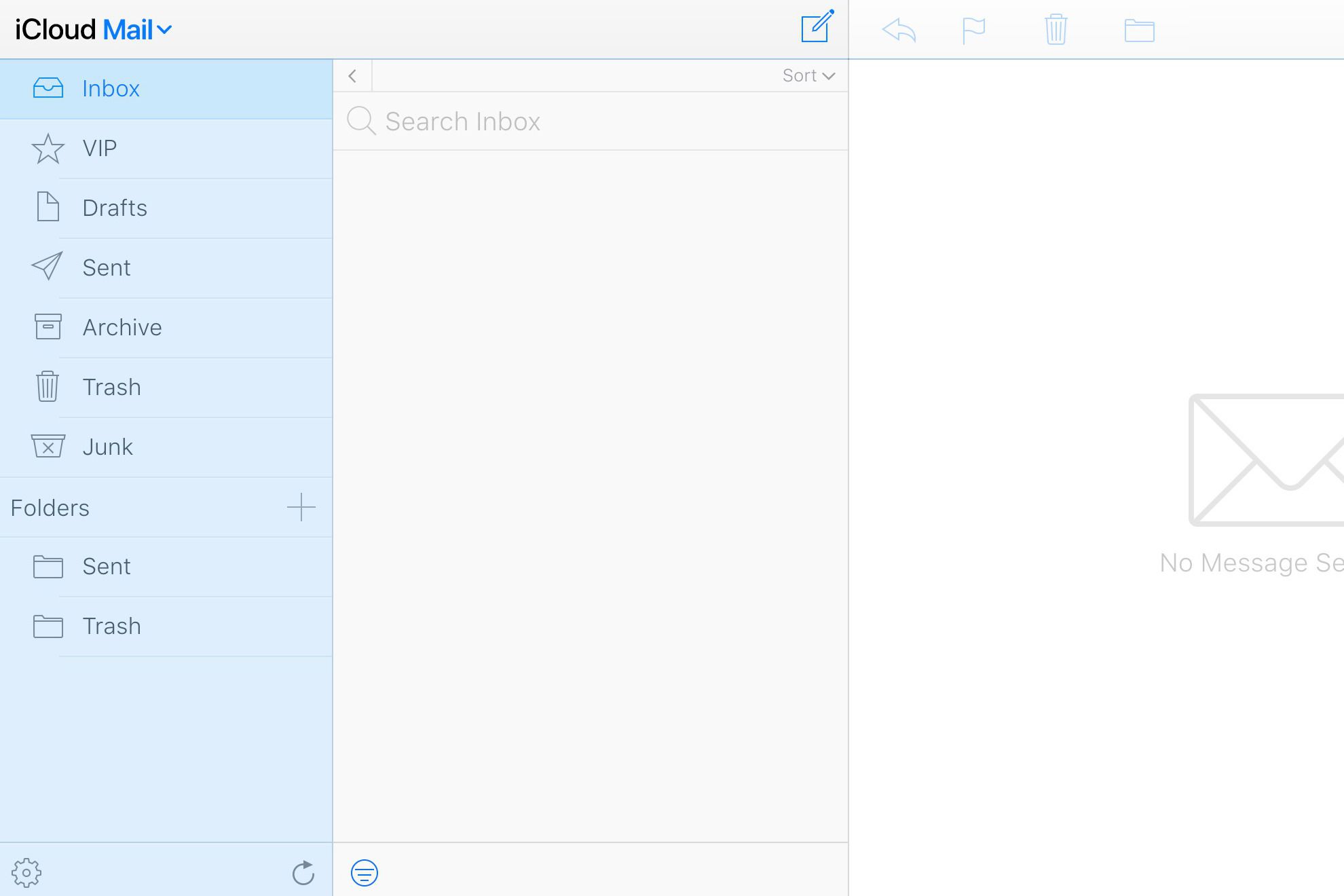
Task: Delete the message with the toolbar trash icon
Action: [x=1056, y=30]
